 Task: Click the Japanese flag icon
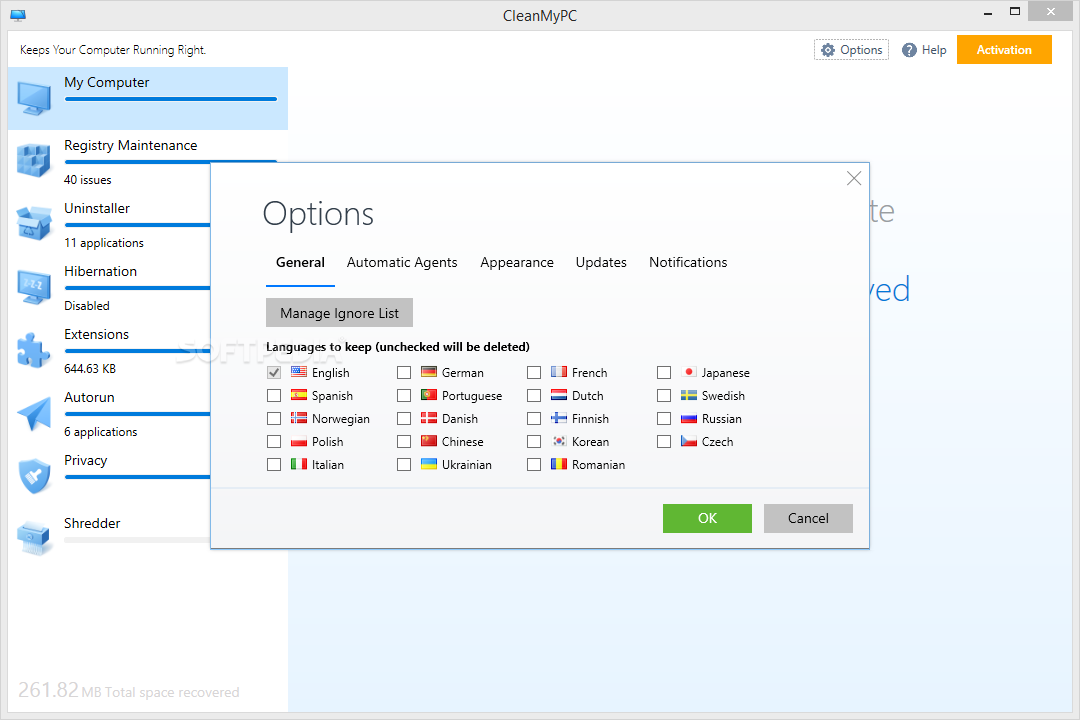click(689, 372)
